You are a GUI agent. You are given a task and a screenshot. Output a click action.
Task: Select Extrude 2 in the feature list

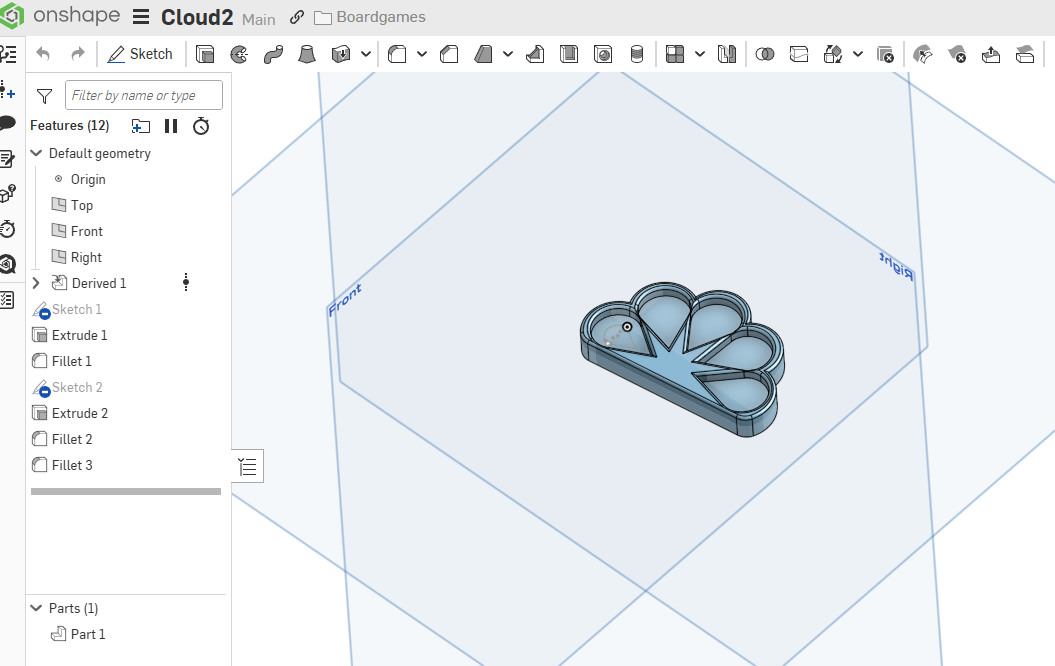click(79, 413)
